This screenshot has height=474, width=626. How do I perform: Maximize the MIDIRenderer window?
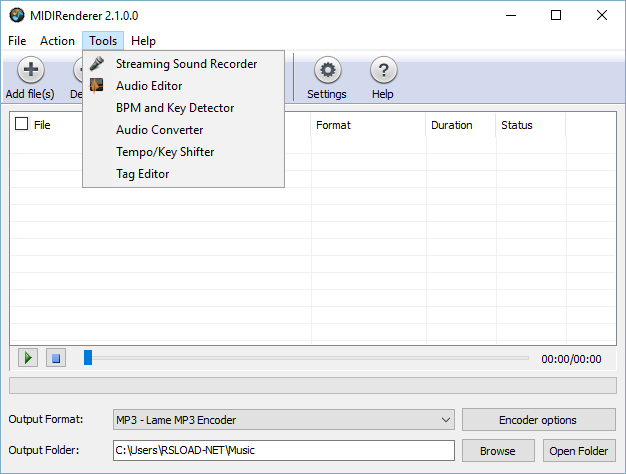556,16
